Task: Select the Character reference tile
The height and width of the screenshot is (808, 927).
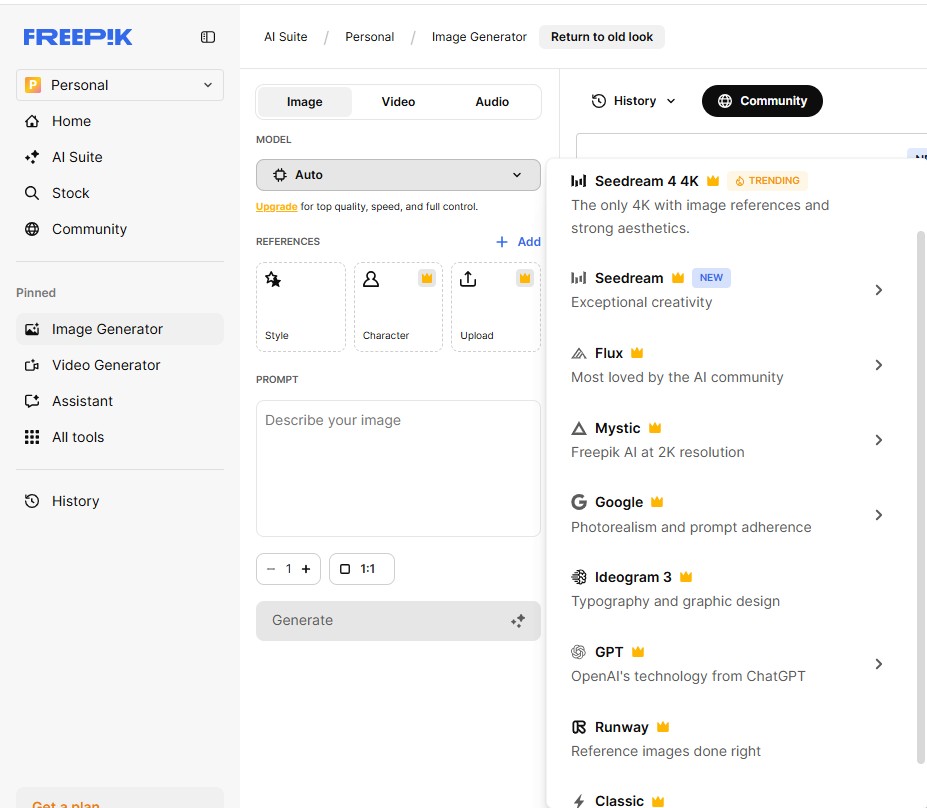Action: click(398, 306)
